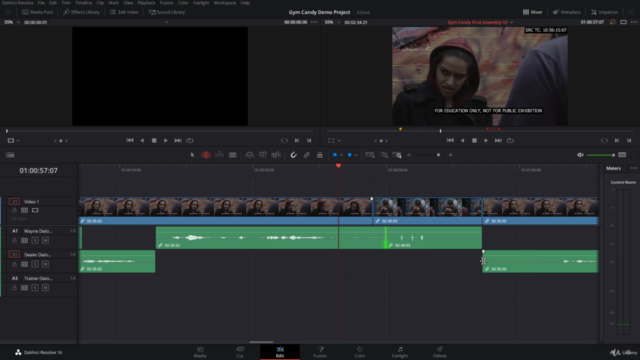The width and height of the screenshot is (640, 360).
Task: Switch to the Fairlight page
Action: click(x=400, y=352)
